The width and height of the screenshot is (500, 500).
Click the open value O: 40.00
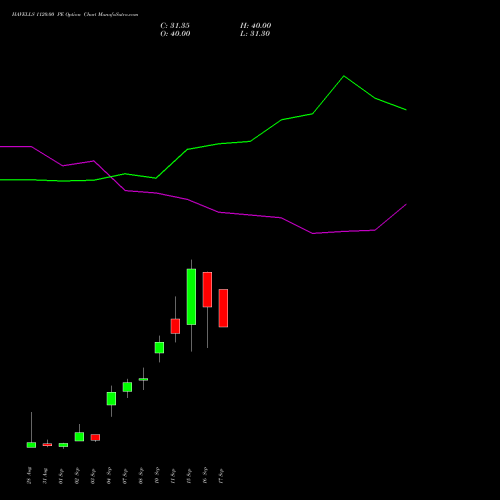point(175,34)
